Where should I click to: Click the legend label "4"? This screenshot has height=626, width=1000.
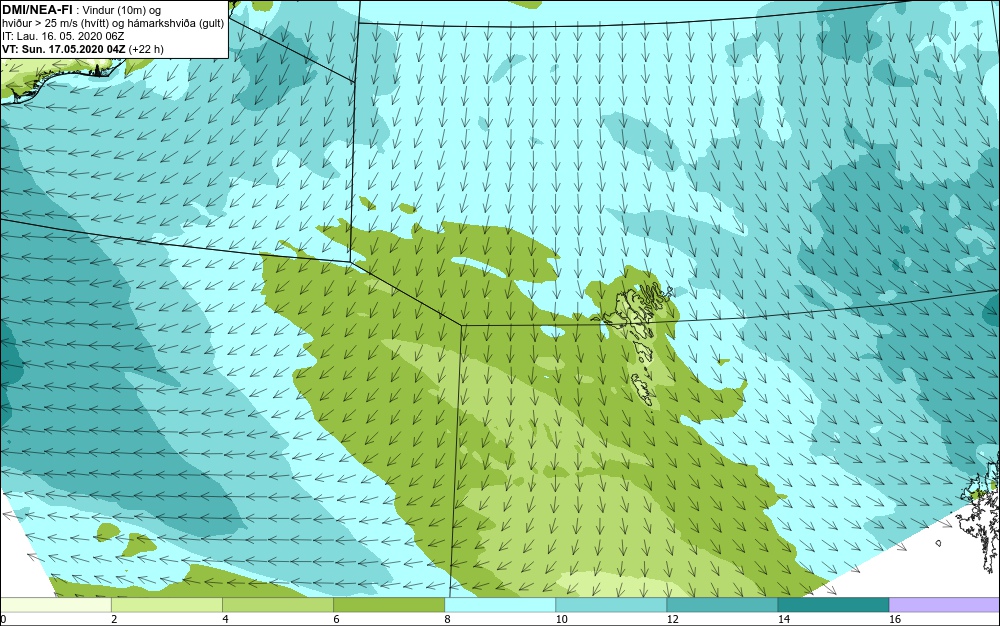pyautogui.click(x=225, y=619)
